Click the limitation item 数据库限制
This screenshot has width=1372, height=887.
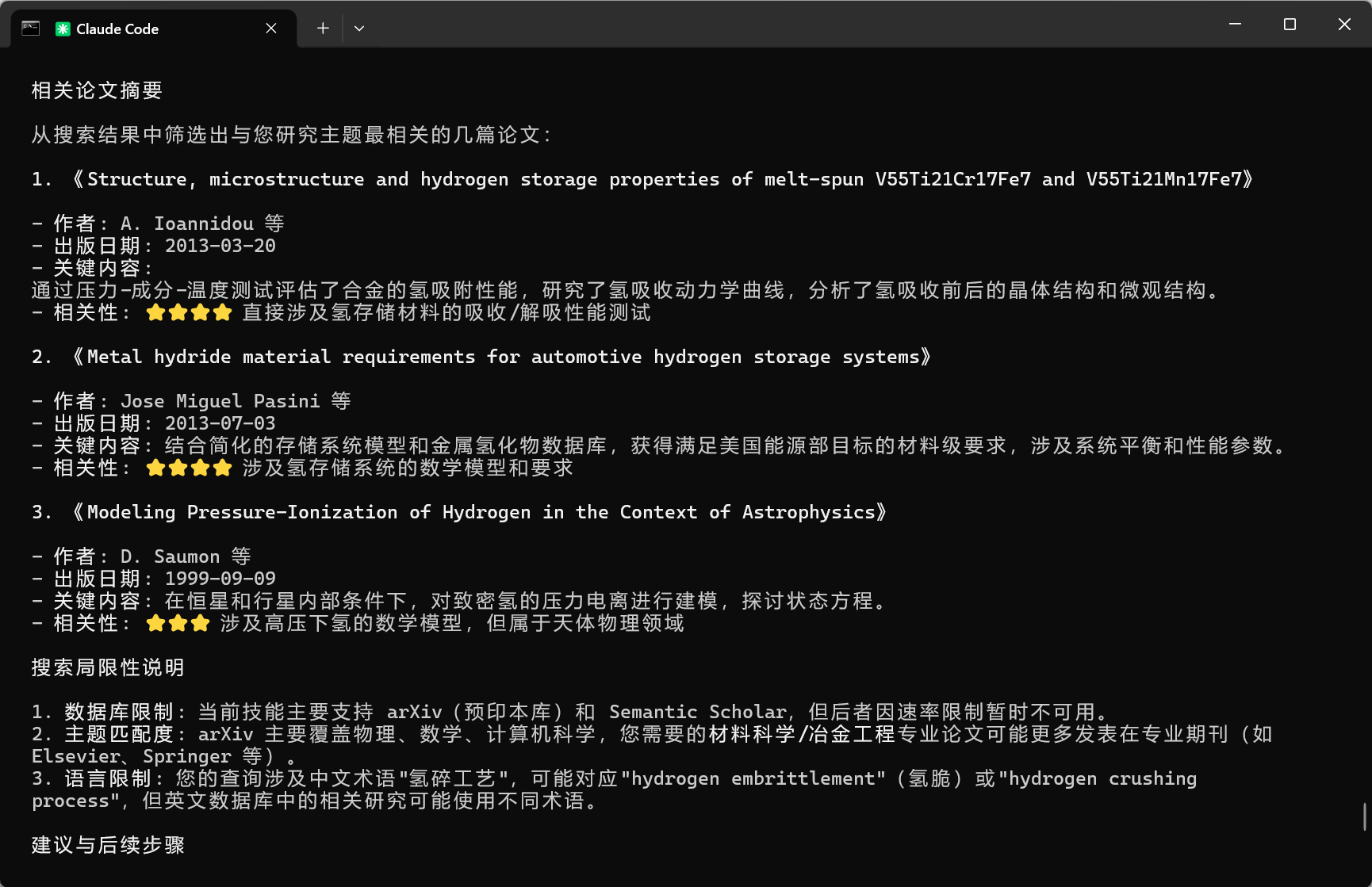pyautogui.click(x=119, y=712)
